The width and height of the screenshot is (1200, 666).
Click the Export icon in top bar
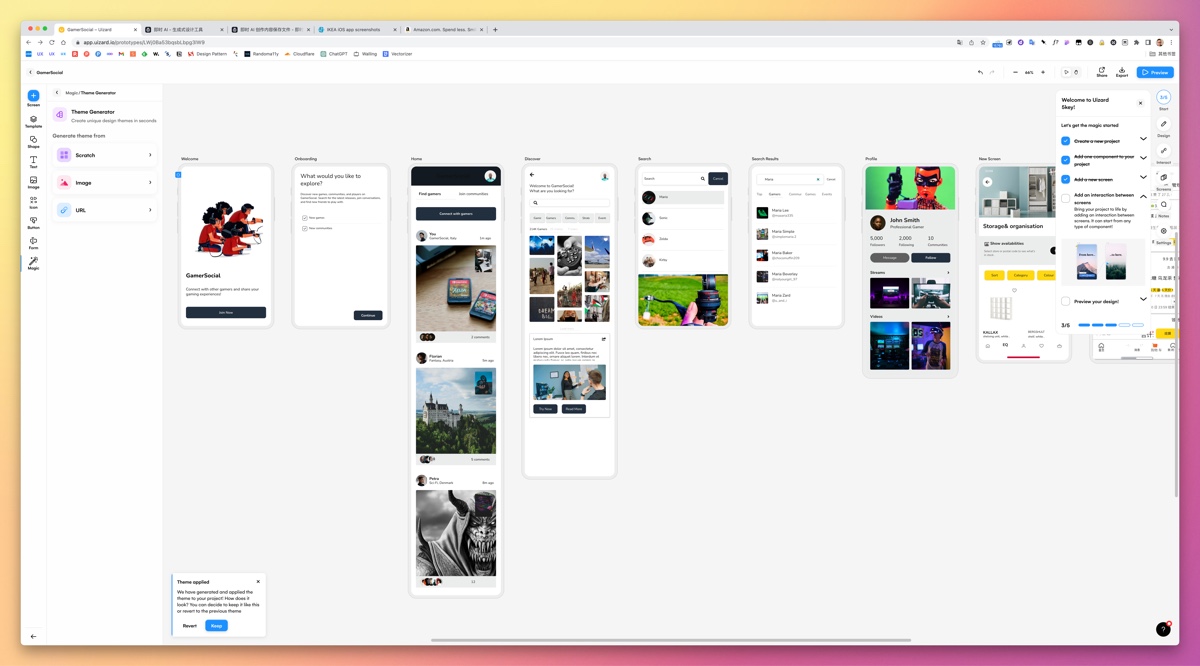pyautogui.click(x=1122, y=71)
